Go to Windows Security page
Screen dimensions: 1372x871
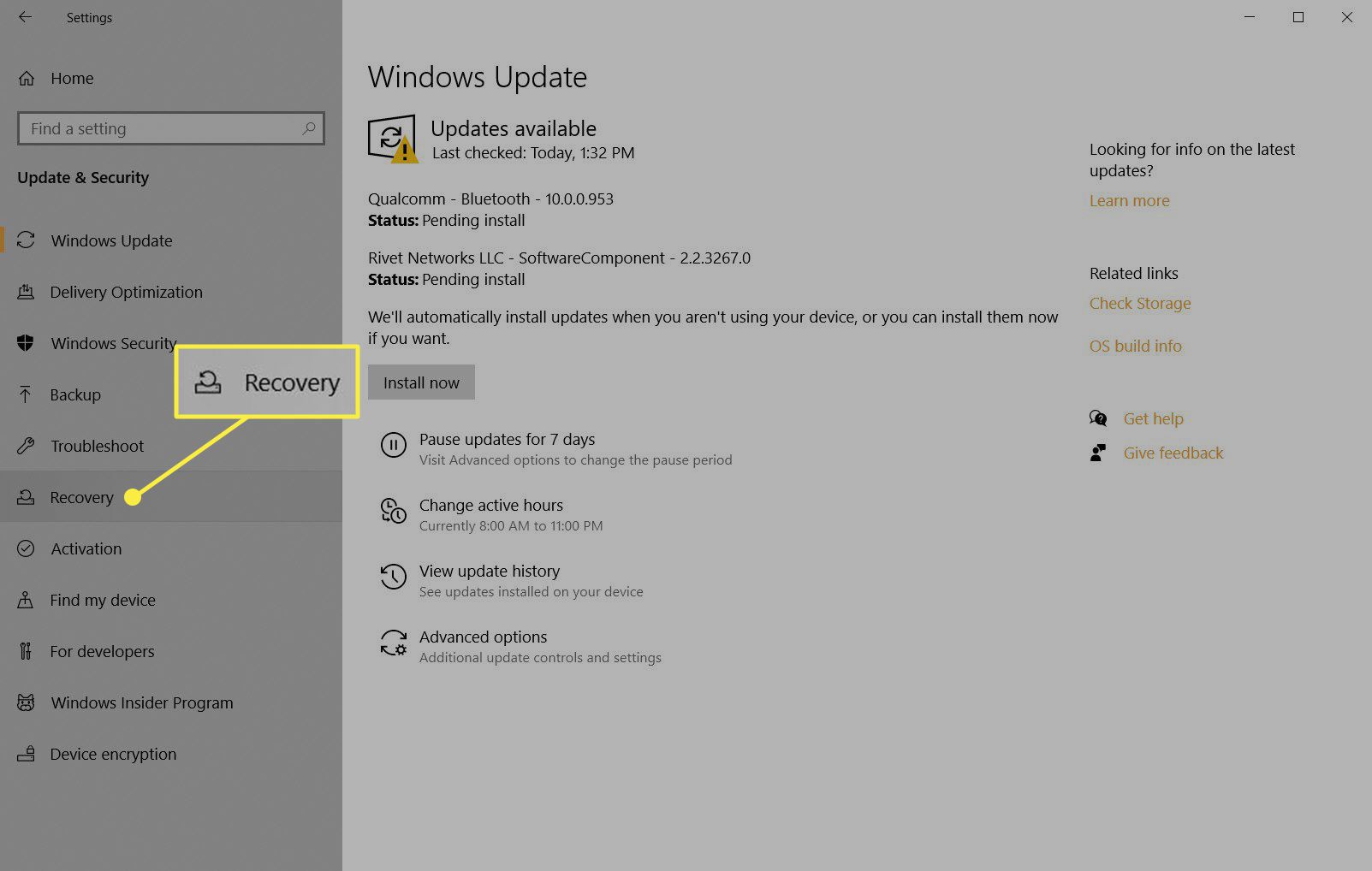[171, 343]
